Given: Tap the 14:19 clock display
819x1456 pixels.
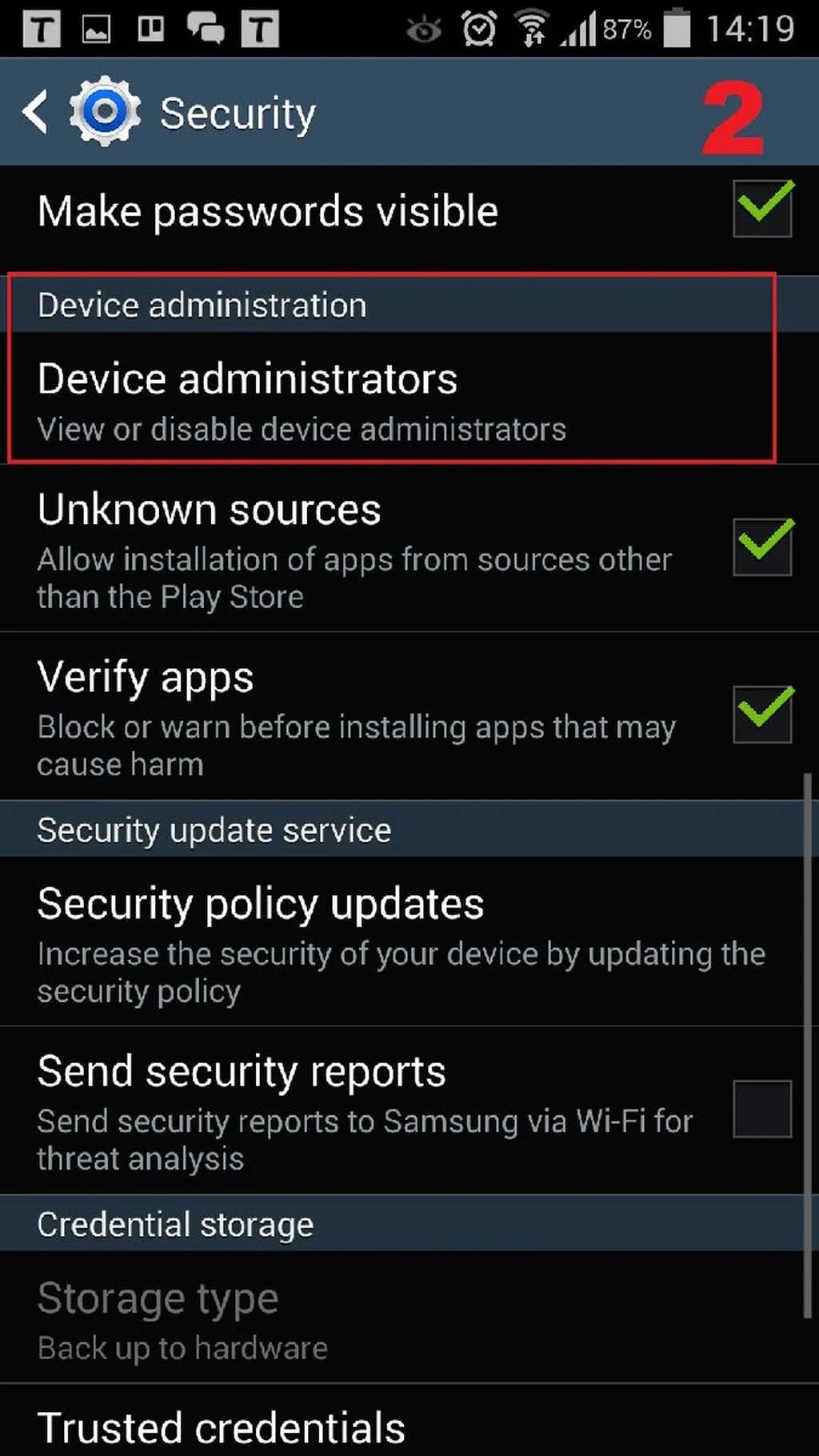Looking at the screenshot, I should (750, 30).
